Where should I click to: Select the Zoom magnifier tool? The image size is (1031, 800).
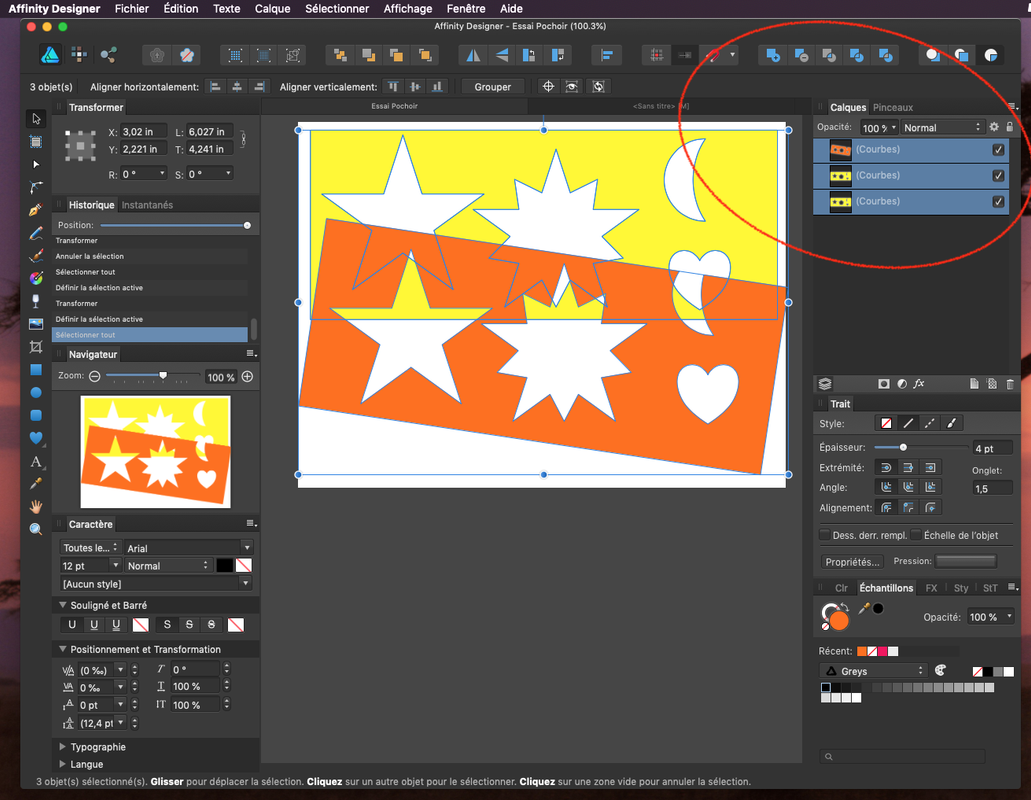[x=36, y=529]
